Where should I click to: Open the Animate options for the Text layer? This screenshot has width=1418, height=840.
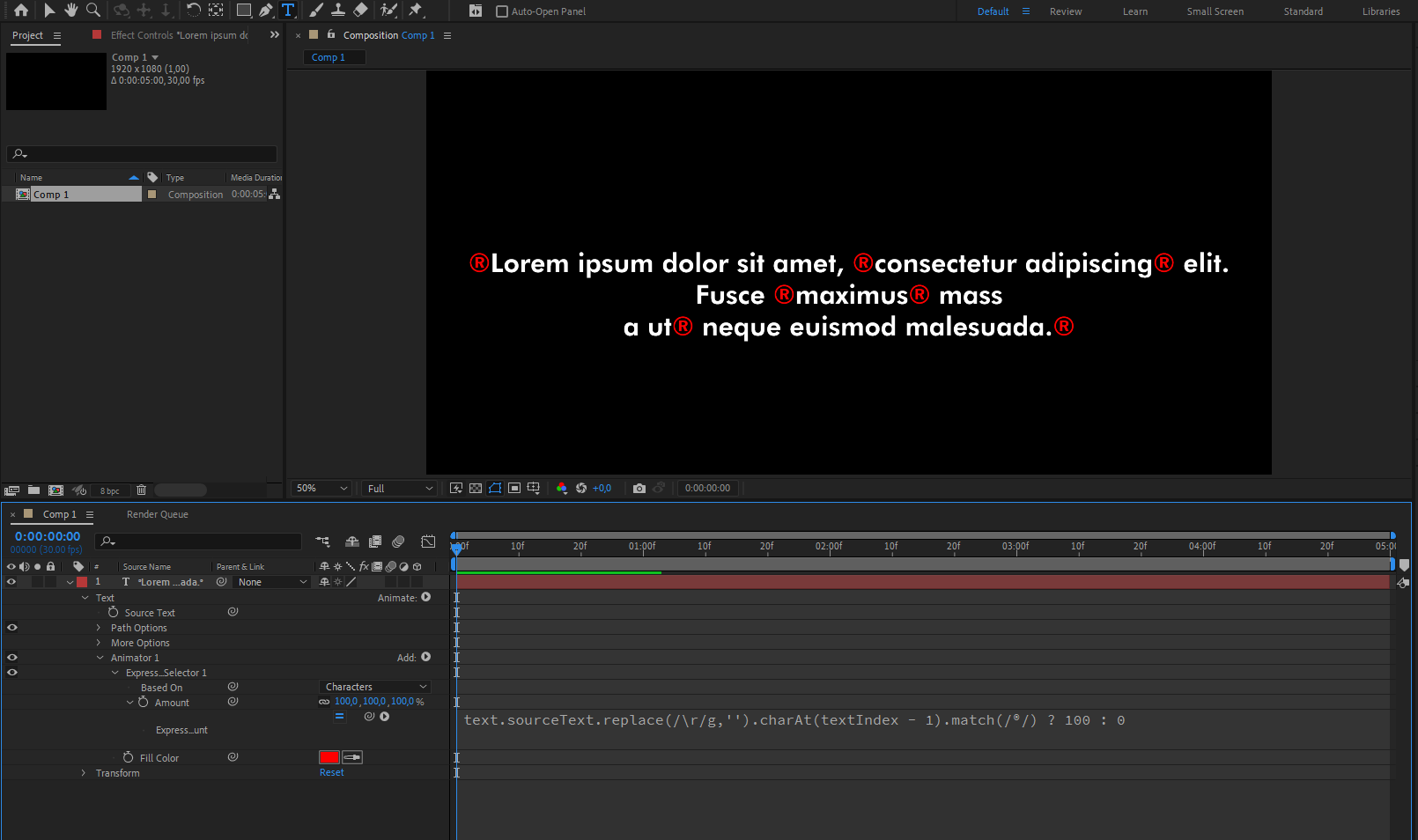pos(426,597)
